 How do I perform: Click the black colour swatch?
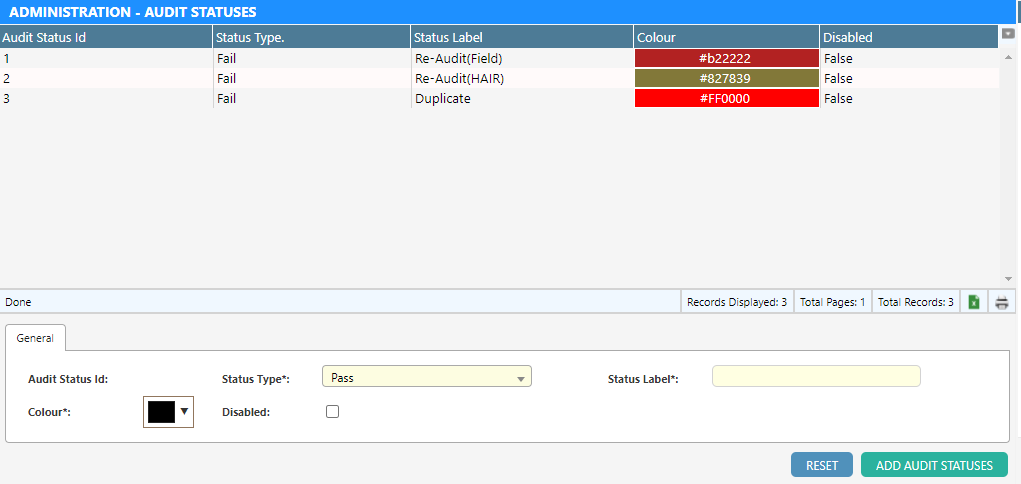click(161, 411)
